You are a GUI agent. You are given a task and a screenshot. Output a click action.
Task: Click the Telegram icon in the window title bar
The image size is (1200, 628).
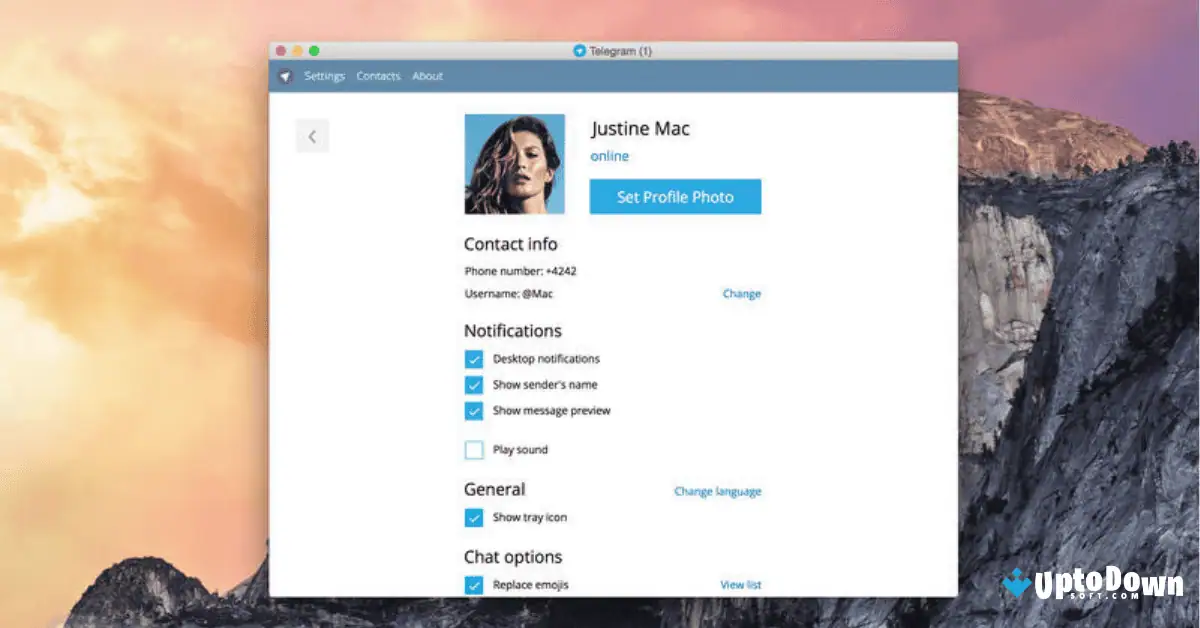pos(578,50)
